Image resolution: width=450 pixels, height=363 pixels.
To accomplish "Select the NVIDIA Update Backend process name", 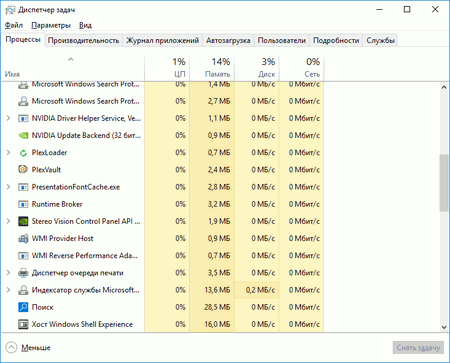I will point(86,135).
